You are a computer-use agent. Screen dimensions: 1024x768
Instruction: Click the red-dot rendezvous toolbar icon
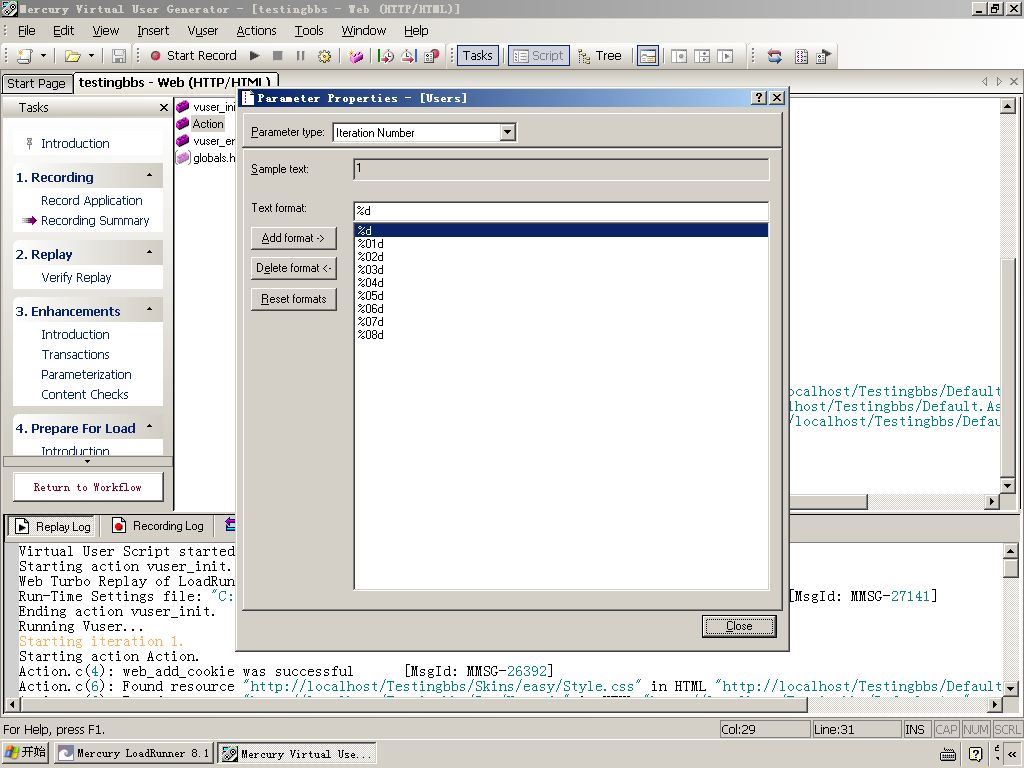point(432,56)
